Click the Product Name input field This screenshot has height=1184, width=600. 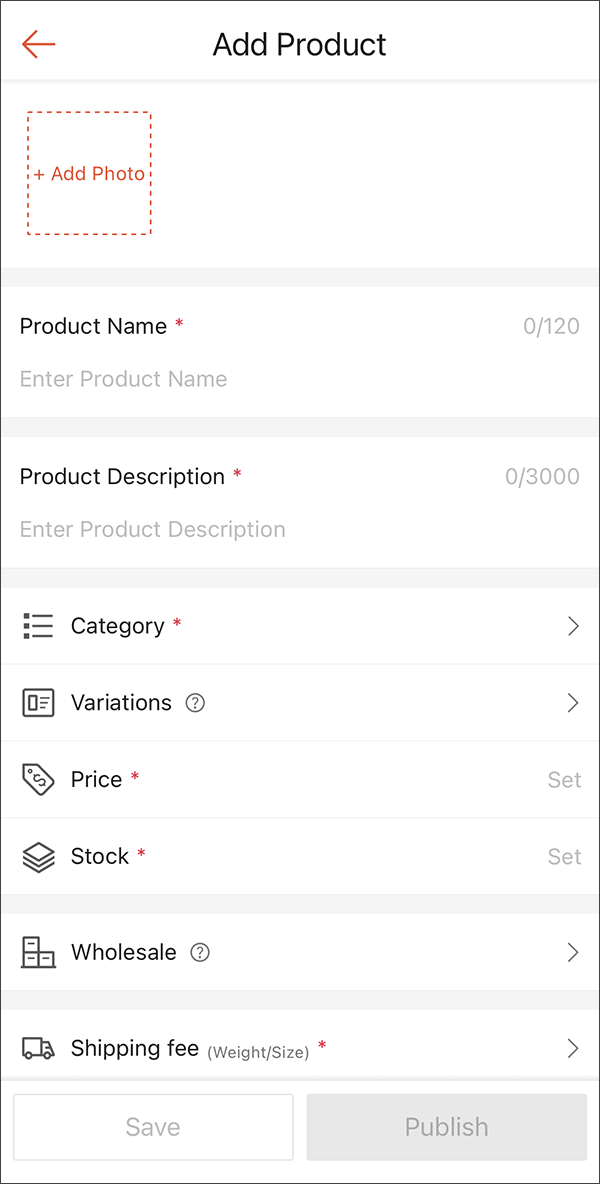200,379
